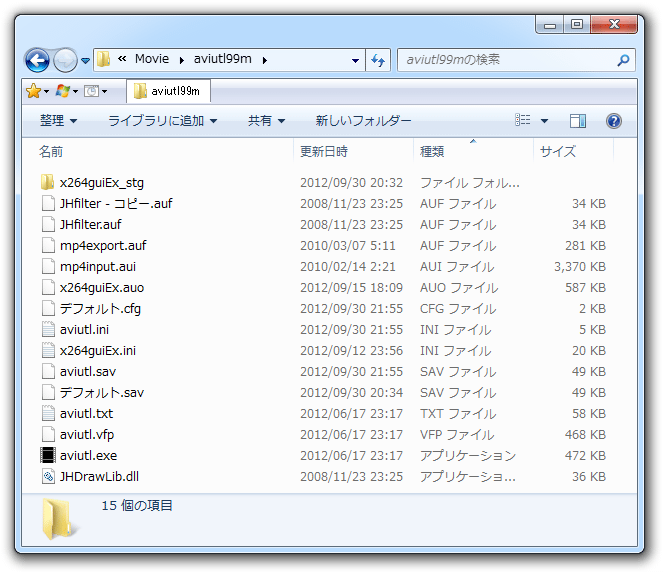Select the aviutl.exe application icon

pyautogui.click(x=48, y=455)
